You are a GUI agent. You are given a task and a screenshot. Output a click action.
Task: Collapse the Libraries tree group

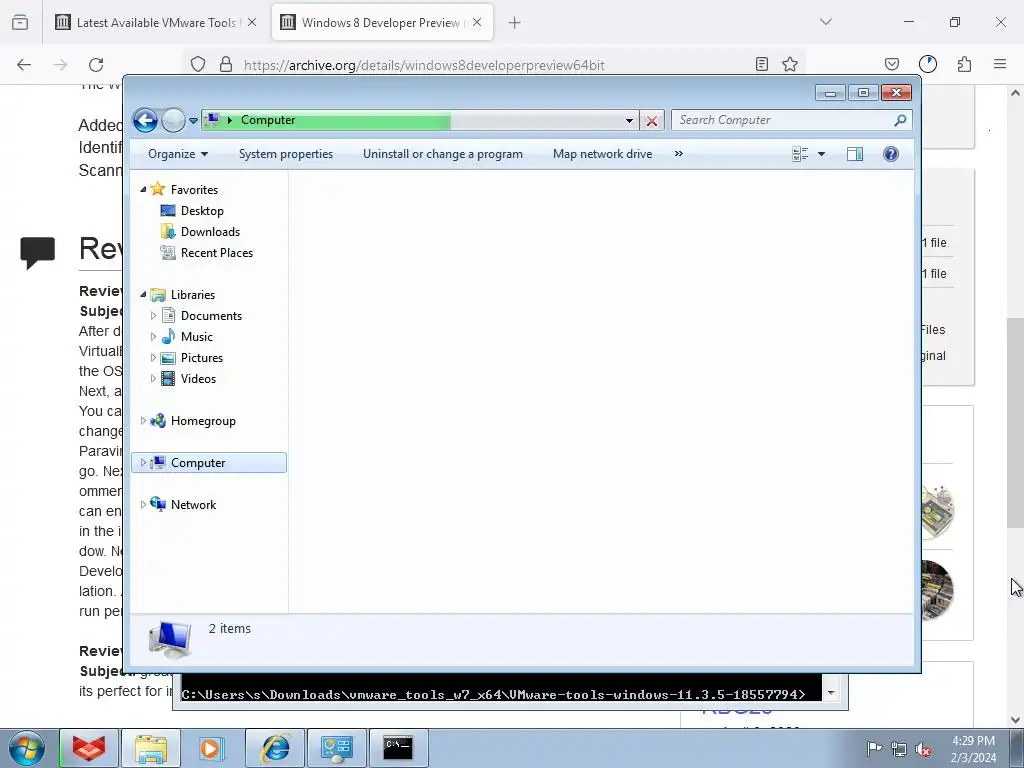(x=143, y=295)
